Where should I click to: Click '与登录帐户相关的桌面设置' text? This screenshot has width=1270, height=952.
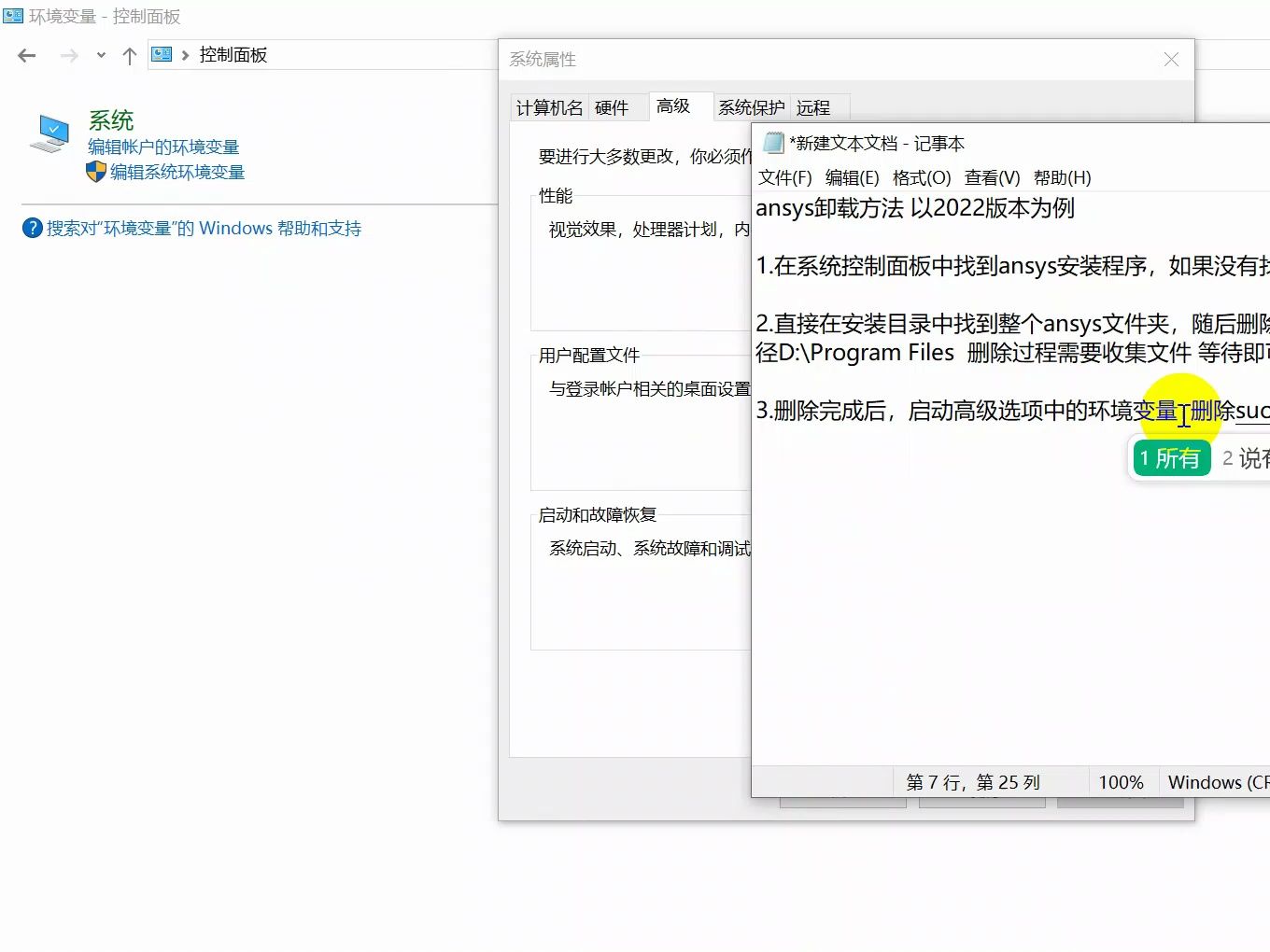pos(650,389)
